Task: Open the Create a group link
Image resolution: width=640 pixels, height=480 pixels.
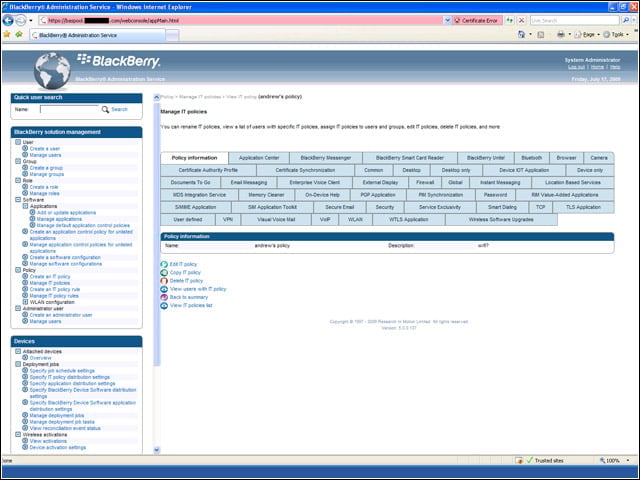Action: click(46, 168)
